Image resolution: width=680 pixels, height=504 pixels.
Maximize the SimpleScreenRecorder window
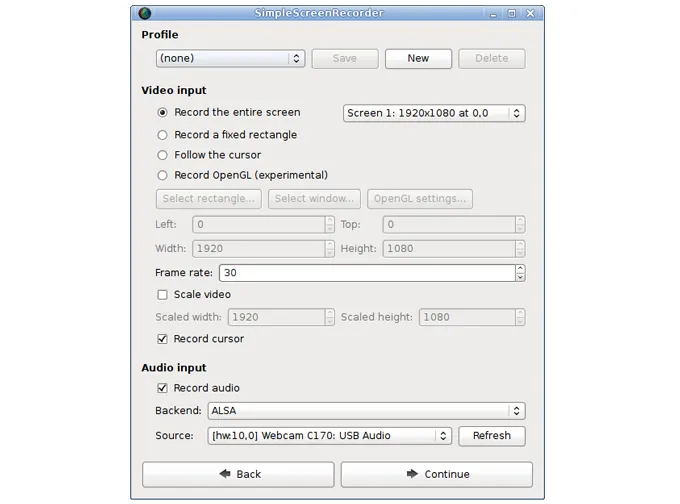click(x=512, y=13)
